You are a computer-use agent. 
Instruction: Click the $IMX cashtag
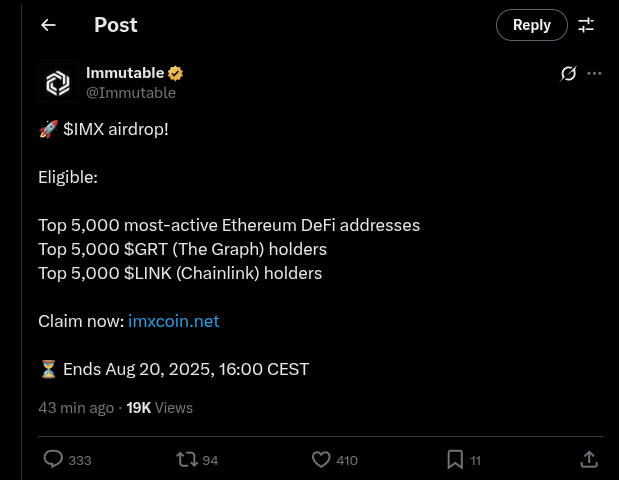(85, 131)
